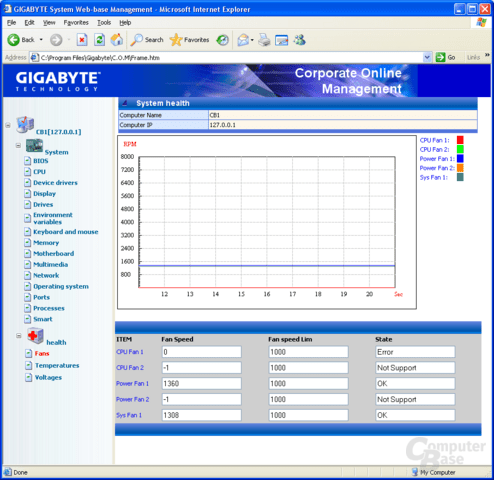Click the health first-aid kit icon
494x480 pixels.
point(35,335)
